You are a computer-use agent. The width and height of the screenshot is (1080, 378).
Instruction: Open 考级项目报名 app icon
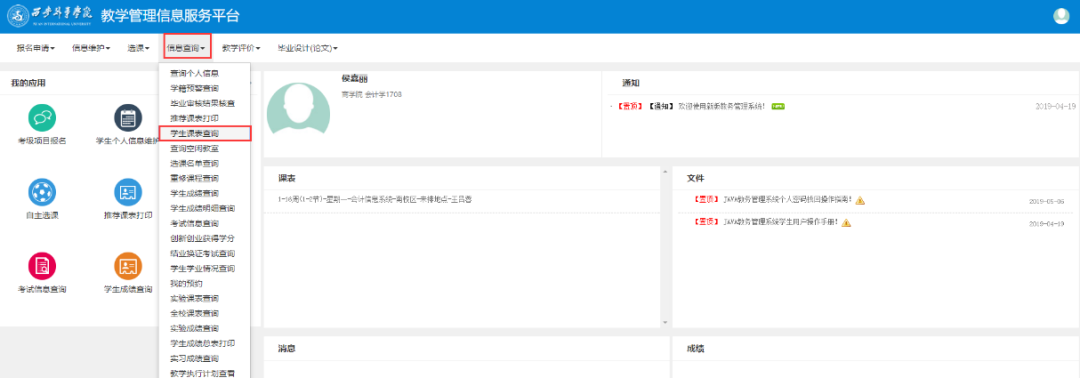tap(42, 118)
